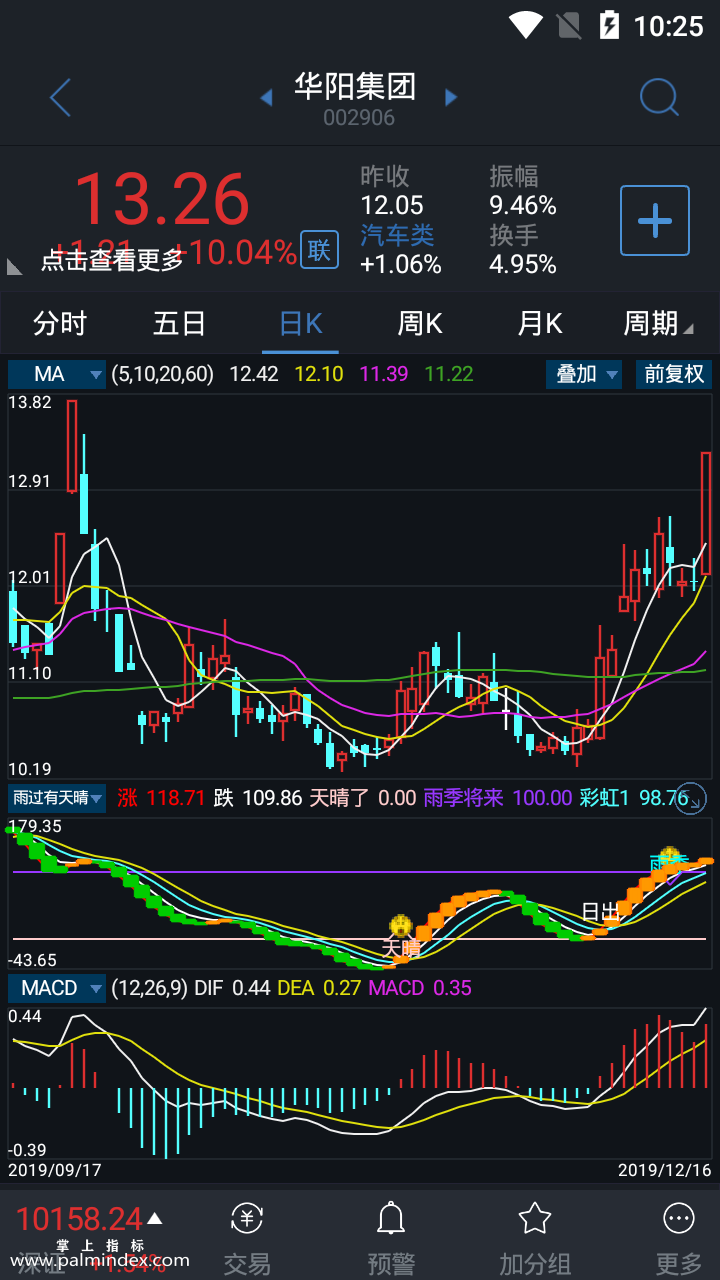The height and width of the screenshot is (1280, 720).
Task: Toggle the 前复权 adjustment button
Action: click(x=674, y=374)
